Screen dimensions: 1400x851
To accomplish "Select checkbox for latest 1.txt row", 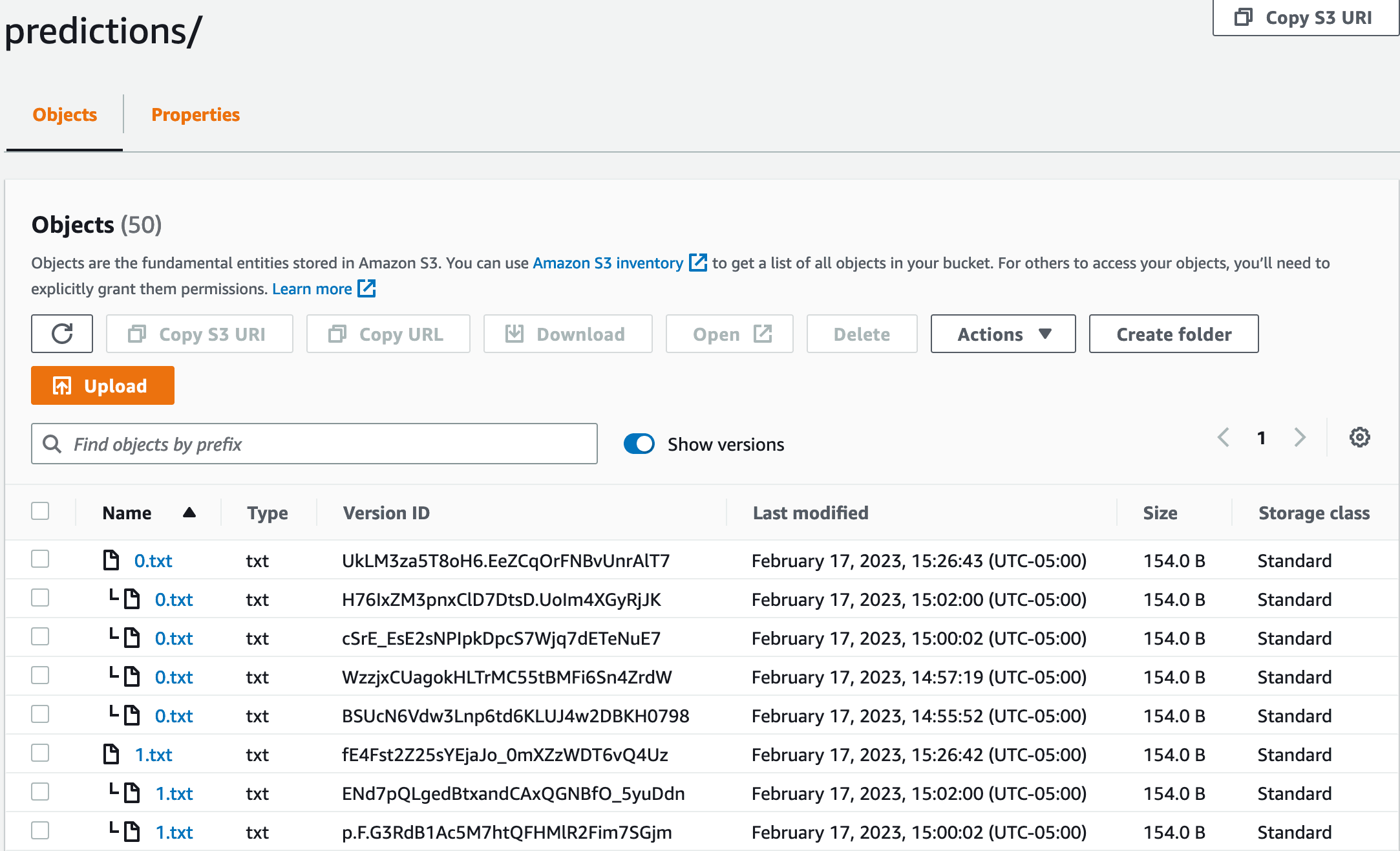I will coord(40,753).
